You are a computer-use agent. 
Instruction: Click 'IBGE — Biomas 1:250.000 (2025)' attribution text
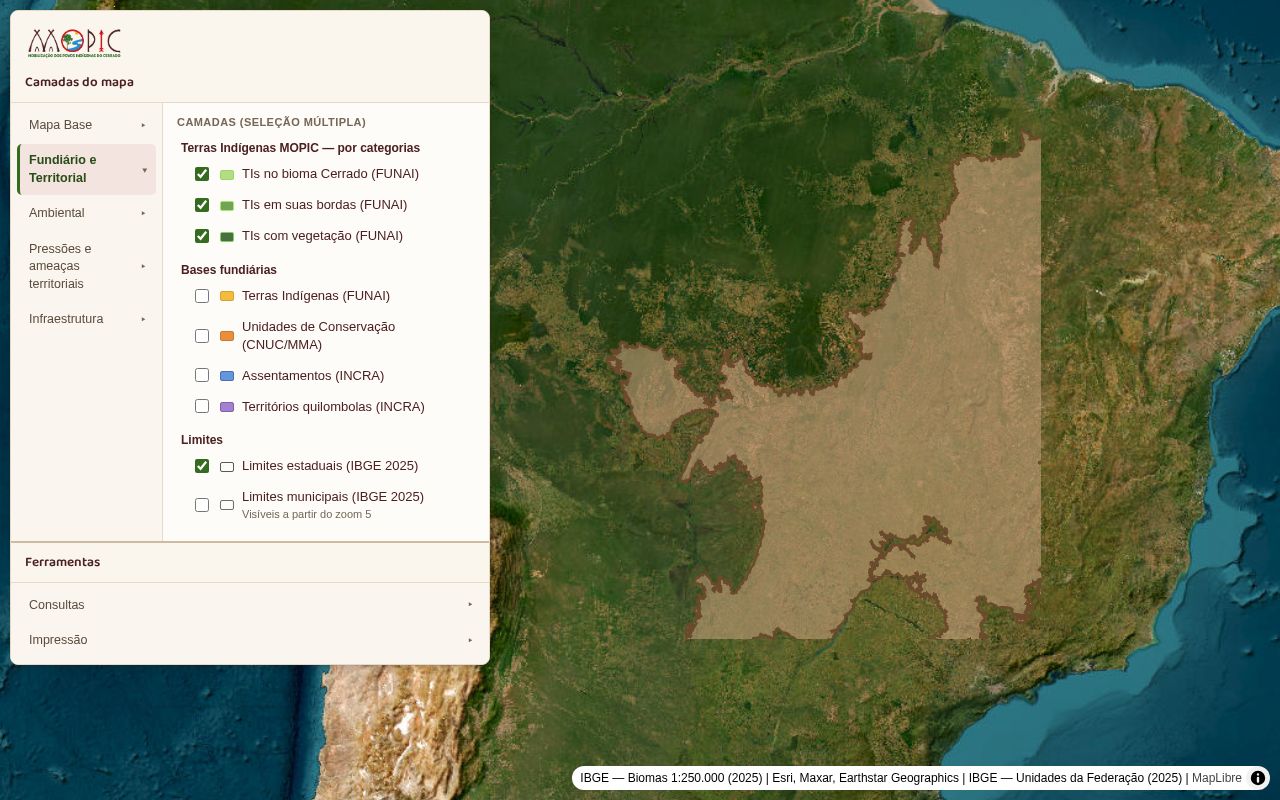(x=671, y=778)
